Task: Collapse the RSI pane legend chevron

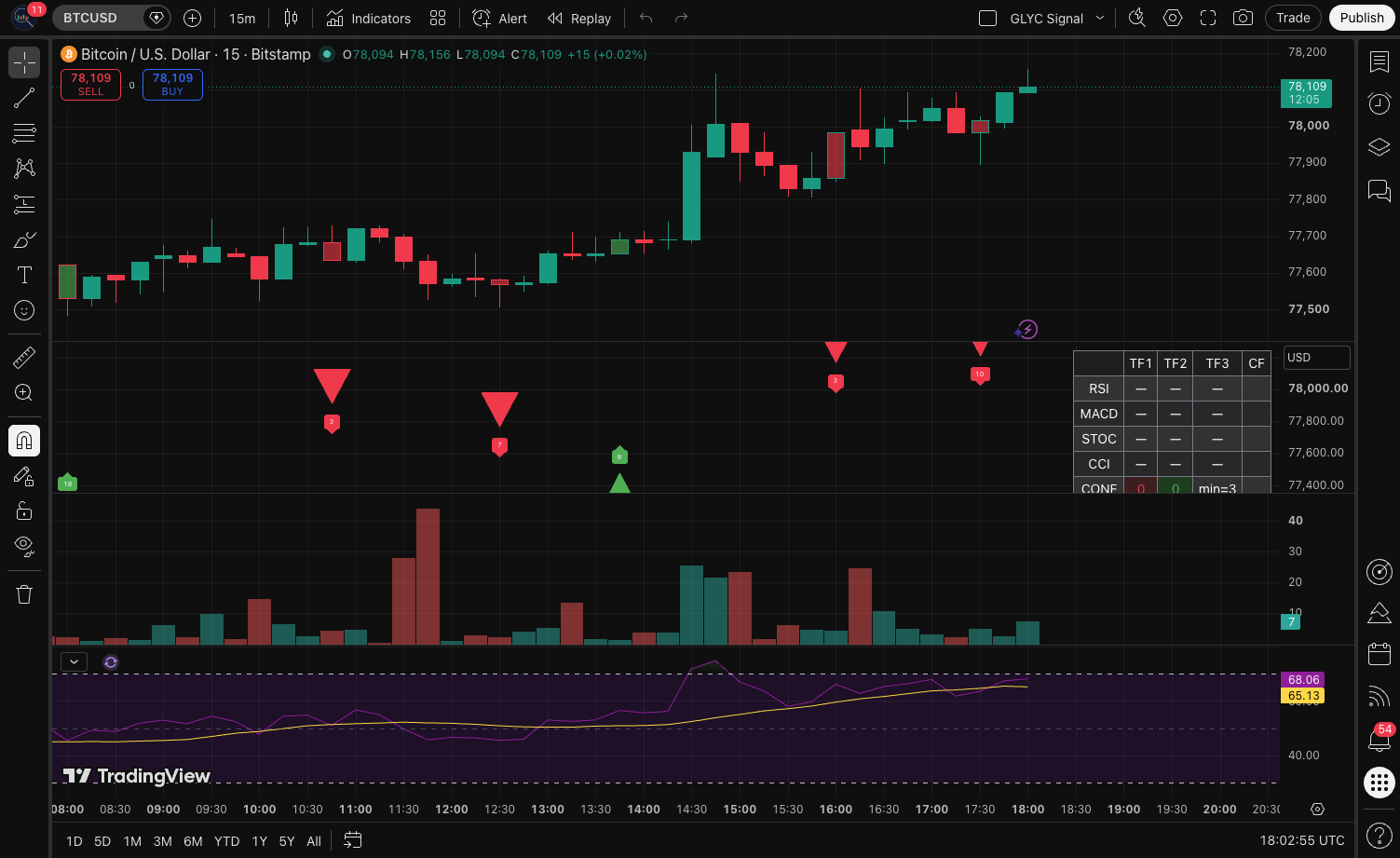Action: tap(74, 661)
